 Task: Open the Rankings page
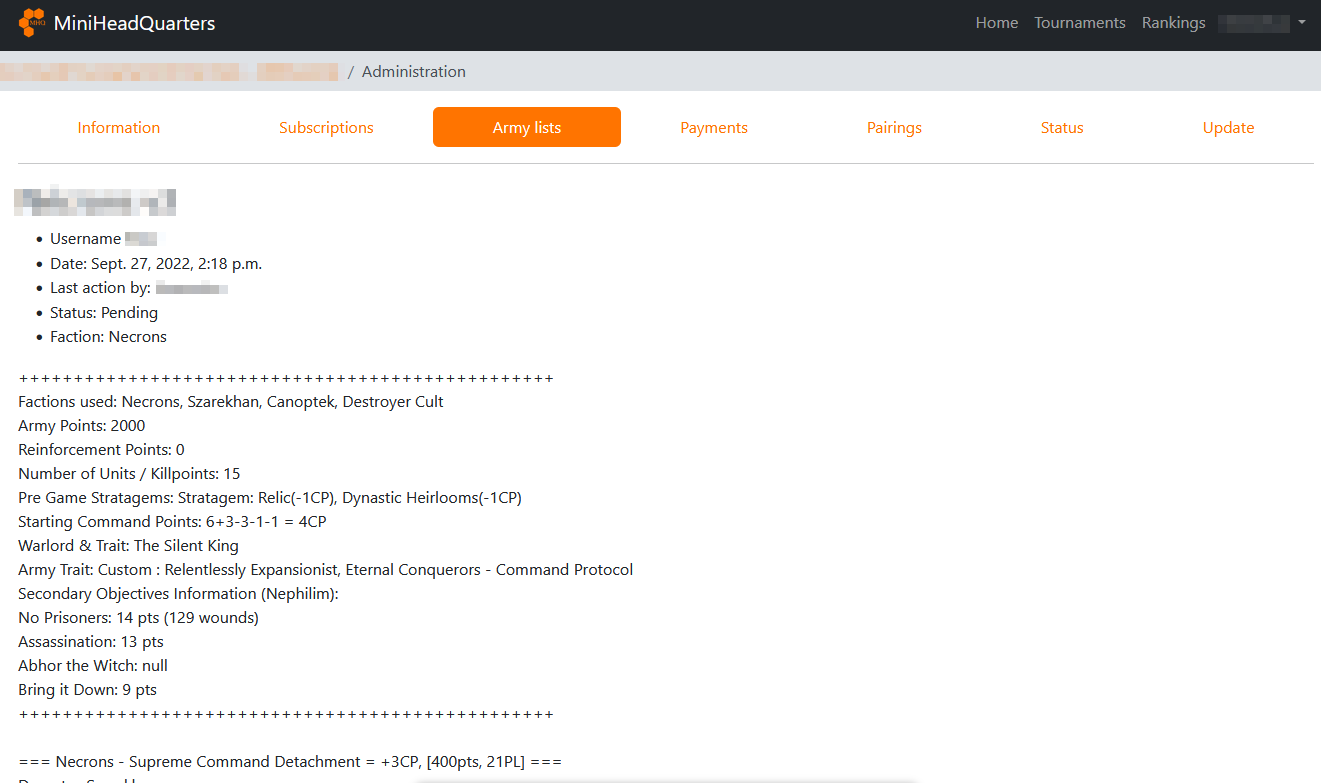click(1173, 23)
